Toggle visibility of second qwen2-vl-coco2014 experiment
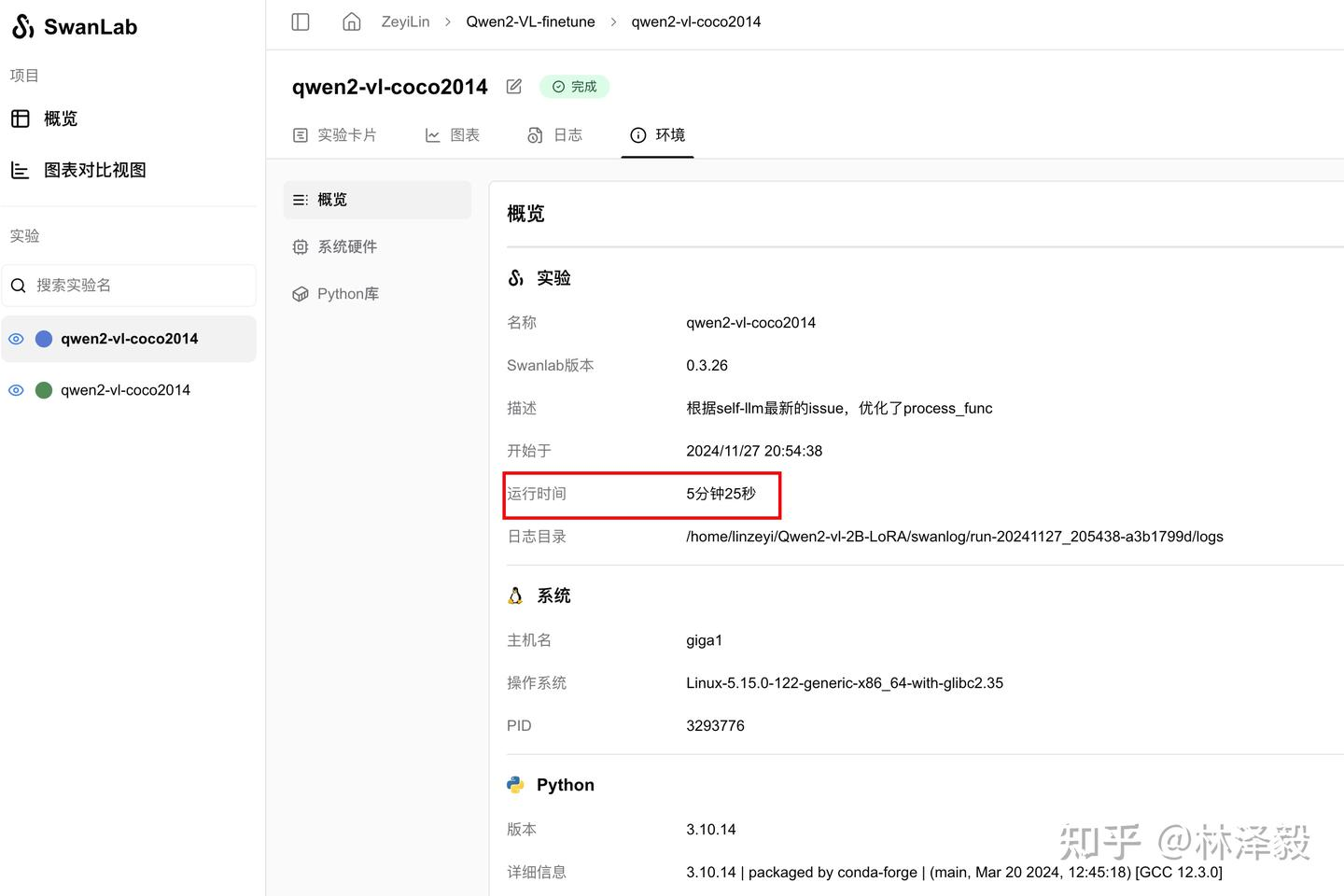 pos(16,390)
